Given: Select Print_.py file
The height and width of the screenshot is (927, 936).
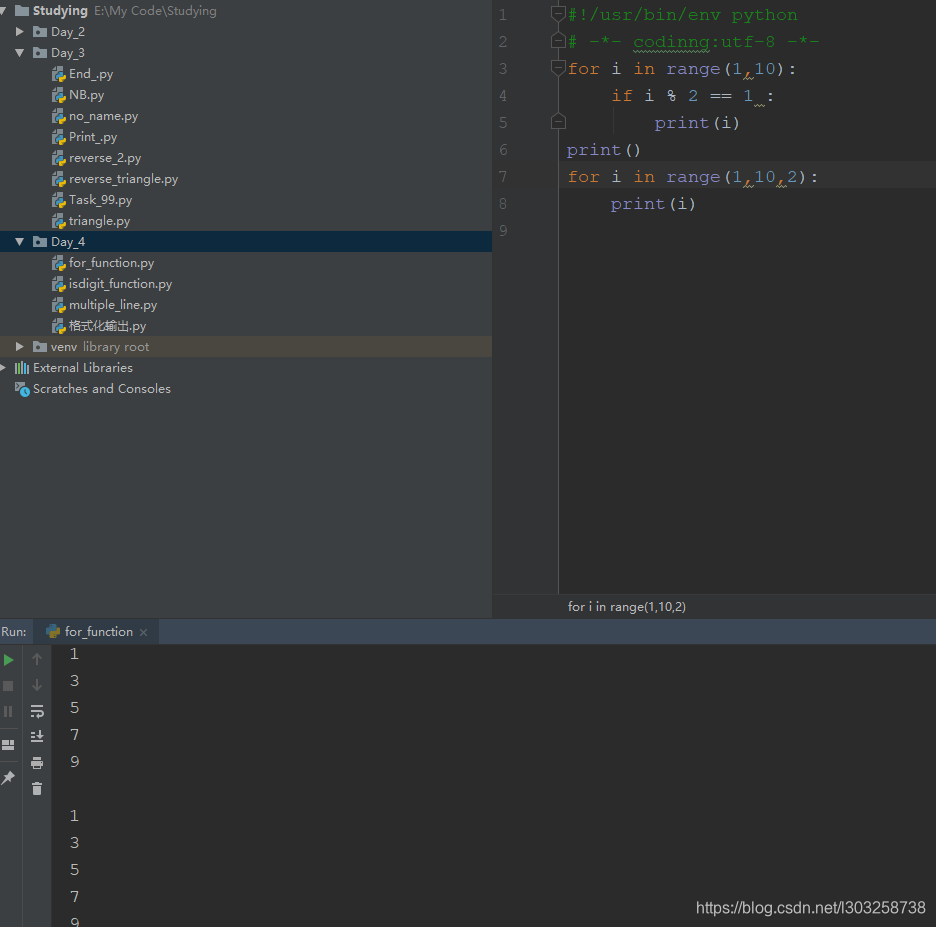Looking at the screenshot, I should (93, 137).
